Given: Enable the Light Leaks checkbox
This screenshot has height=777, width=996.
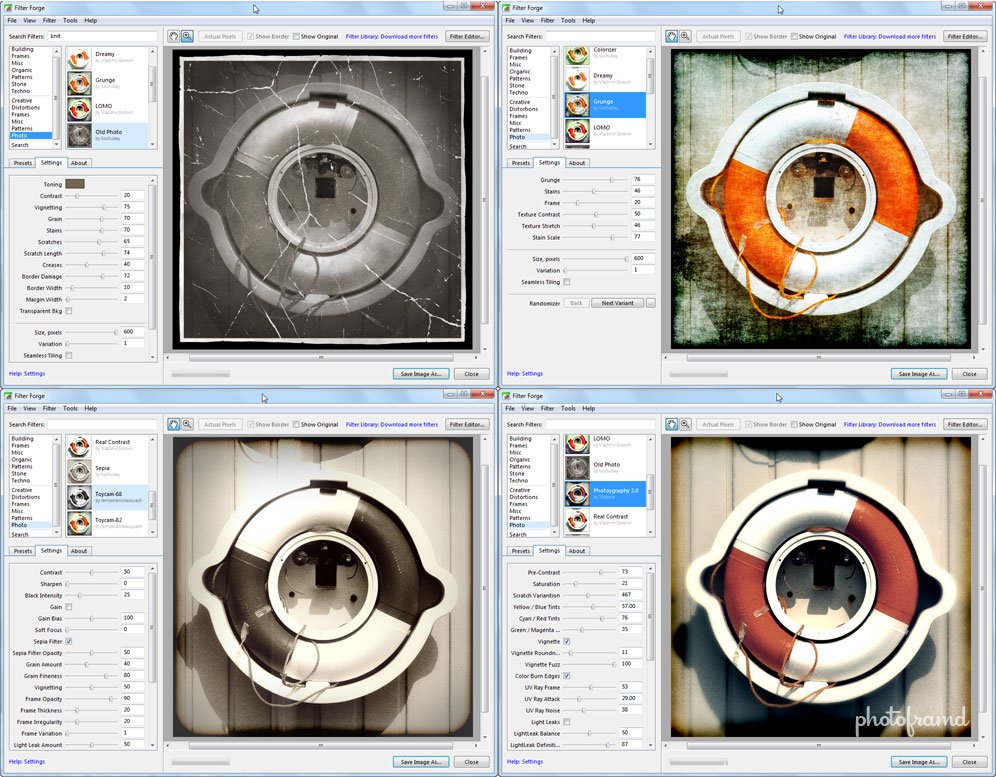Looking at the screenshot, I should (x=566, y=722).
